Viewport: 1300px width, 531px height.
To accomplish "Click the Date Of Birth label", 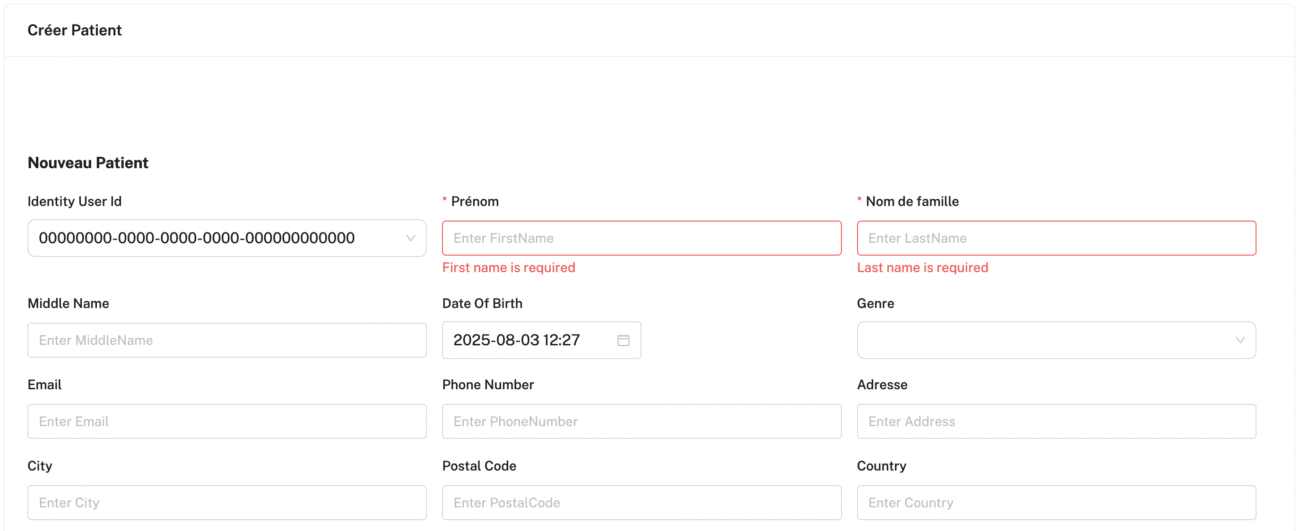I will tap(482, 303).
